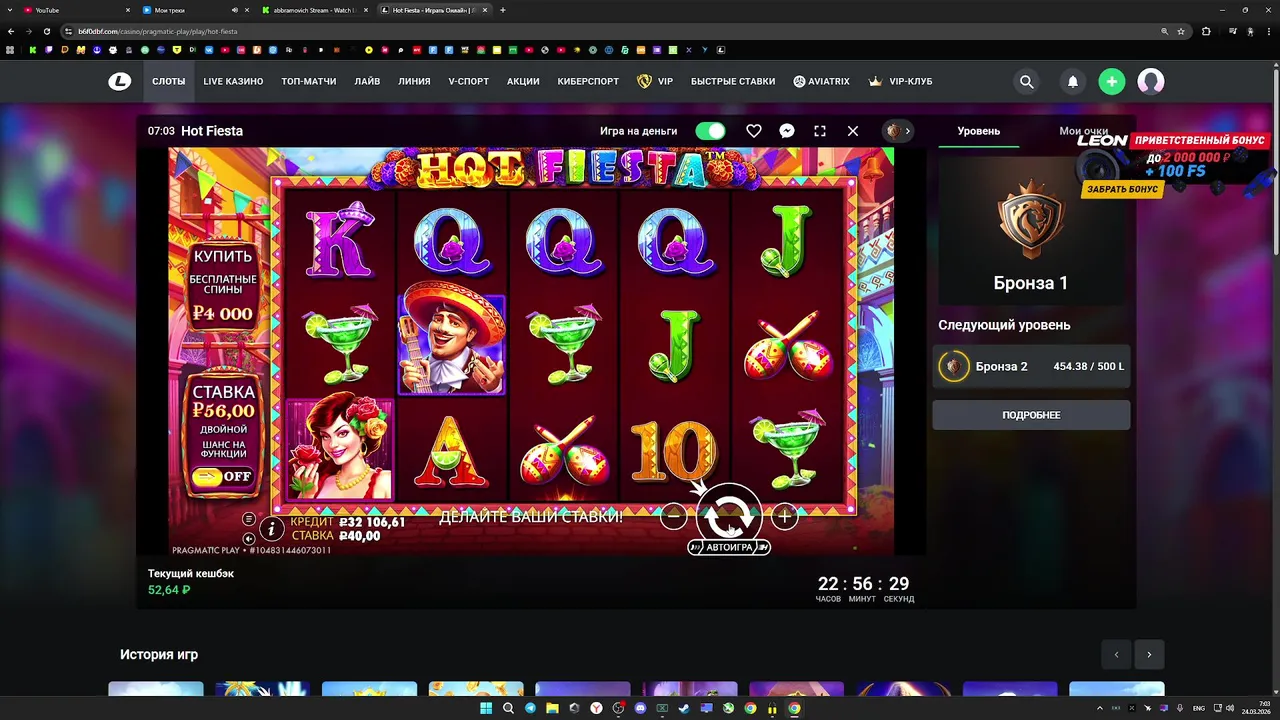1280x720 pixels.
Task: Open the Live Казино section
Action: tap(233, 82)
